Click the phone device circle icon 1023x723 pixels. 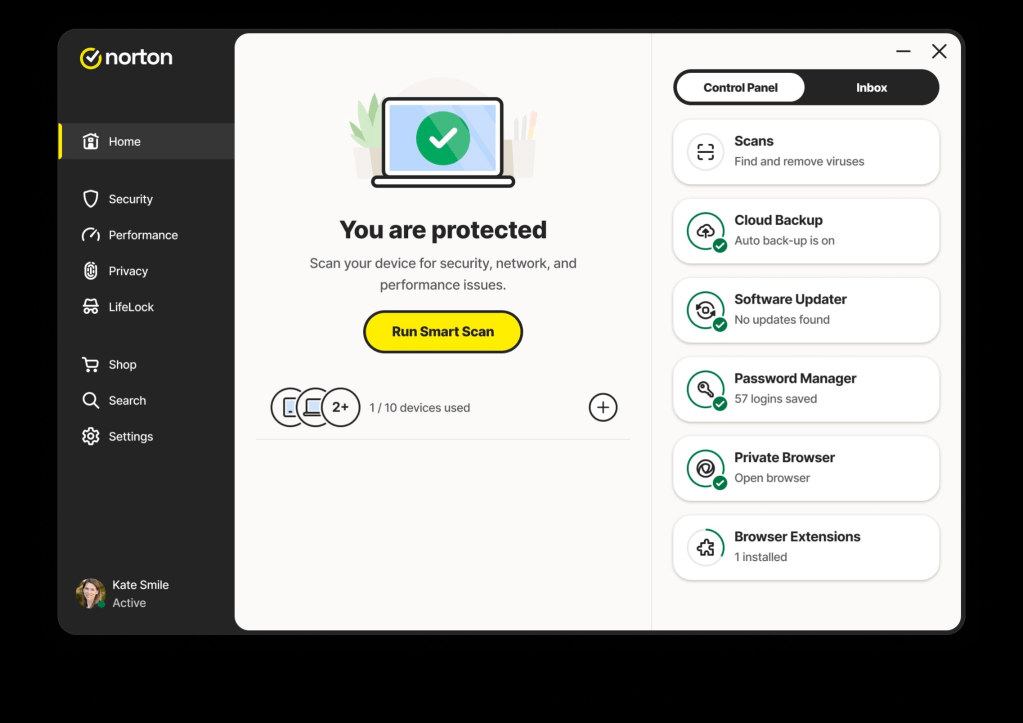click(x=286, y=407)
